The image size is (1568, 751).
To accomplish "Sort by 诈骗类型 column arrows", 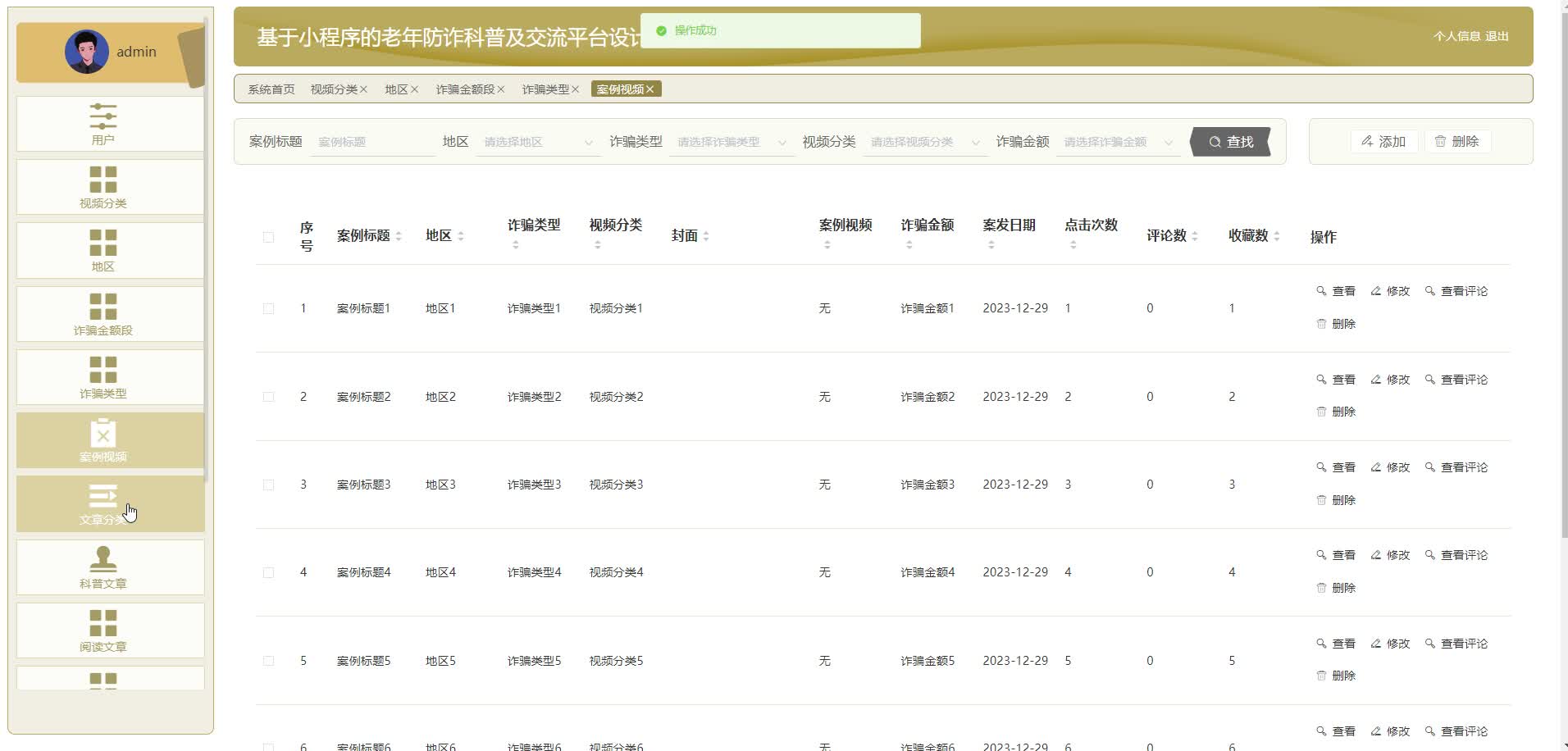I will pyautogui.click(x=516, y=245).
